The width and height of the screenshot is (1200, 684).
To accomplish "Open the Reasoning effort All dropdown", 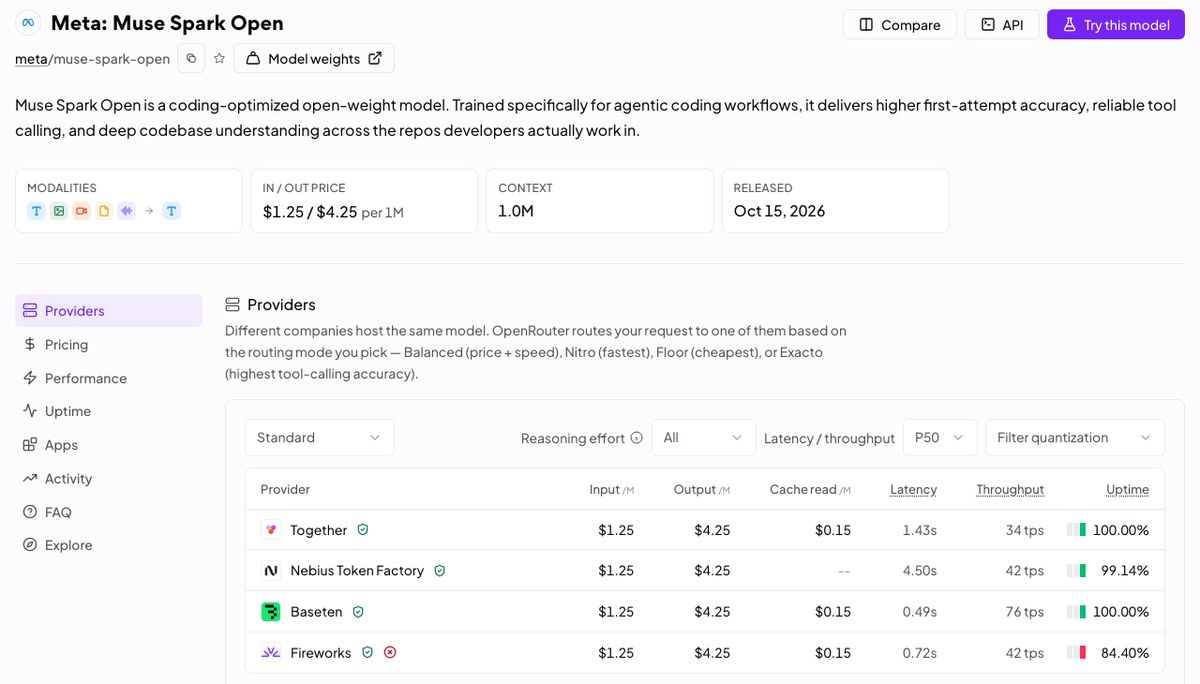I will [704, 437].
